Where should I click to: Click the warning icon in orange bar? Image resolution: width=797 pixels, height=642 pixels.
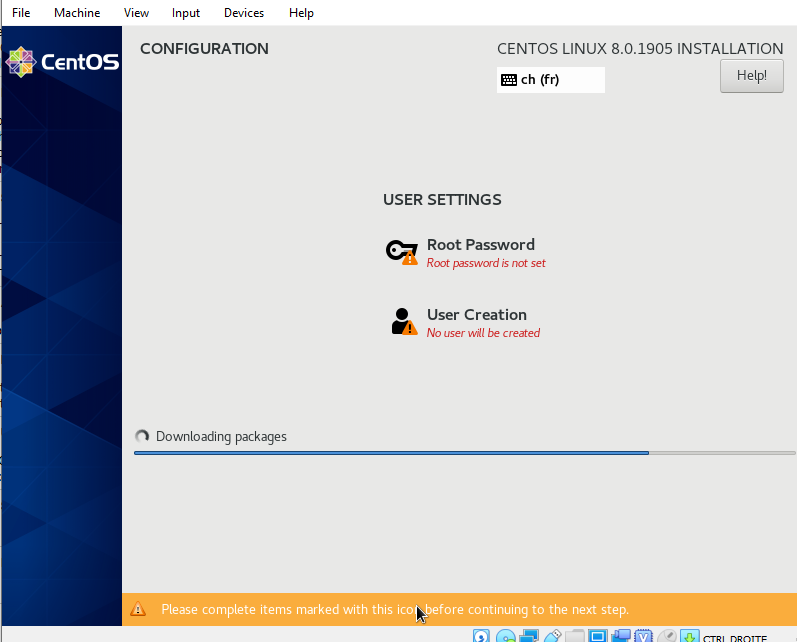point(138,609)
